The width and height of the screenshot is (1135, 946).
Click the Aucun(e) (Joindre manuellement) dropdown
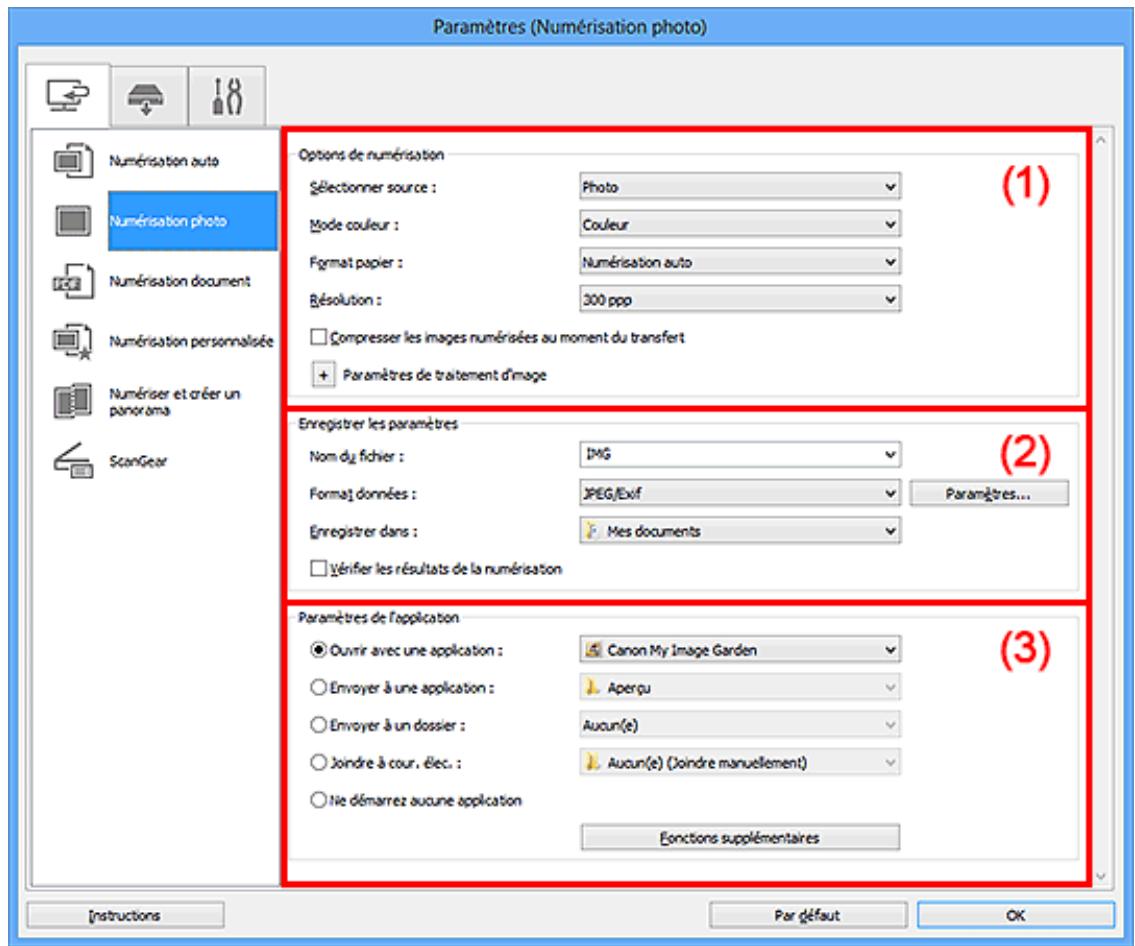740,762
